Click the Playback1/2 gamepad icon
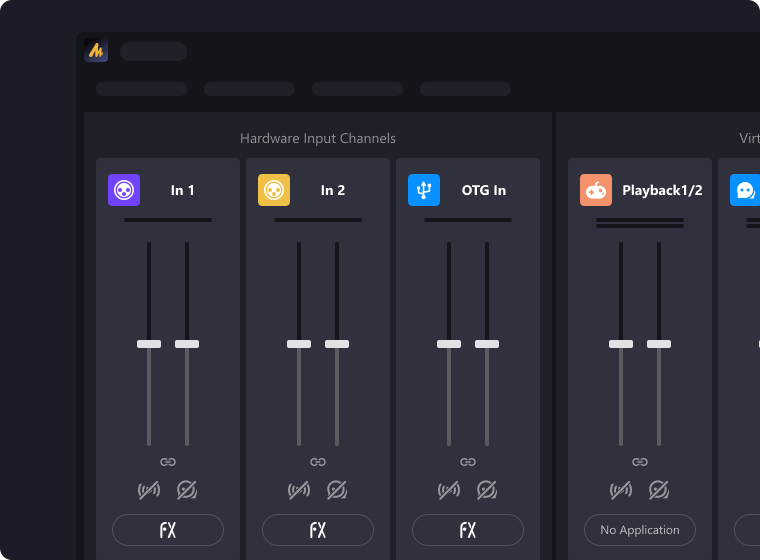 [x=596, y=190]
